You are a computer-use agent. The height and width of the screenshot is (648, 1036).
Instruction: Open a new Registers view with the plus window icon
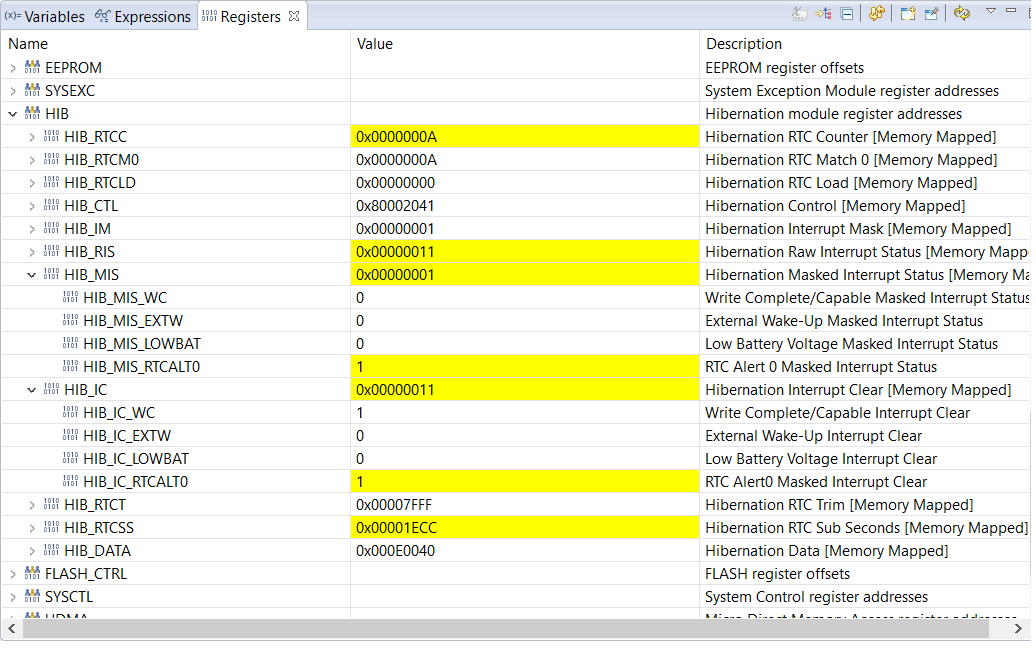pos(908,14)
